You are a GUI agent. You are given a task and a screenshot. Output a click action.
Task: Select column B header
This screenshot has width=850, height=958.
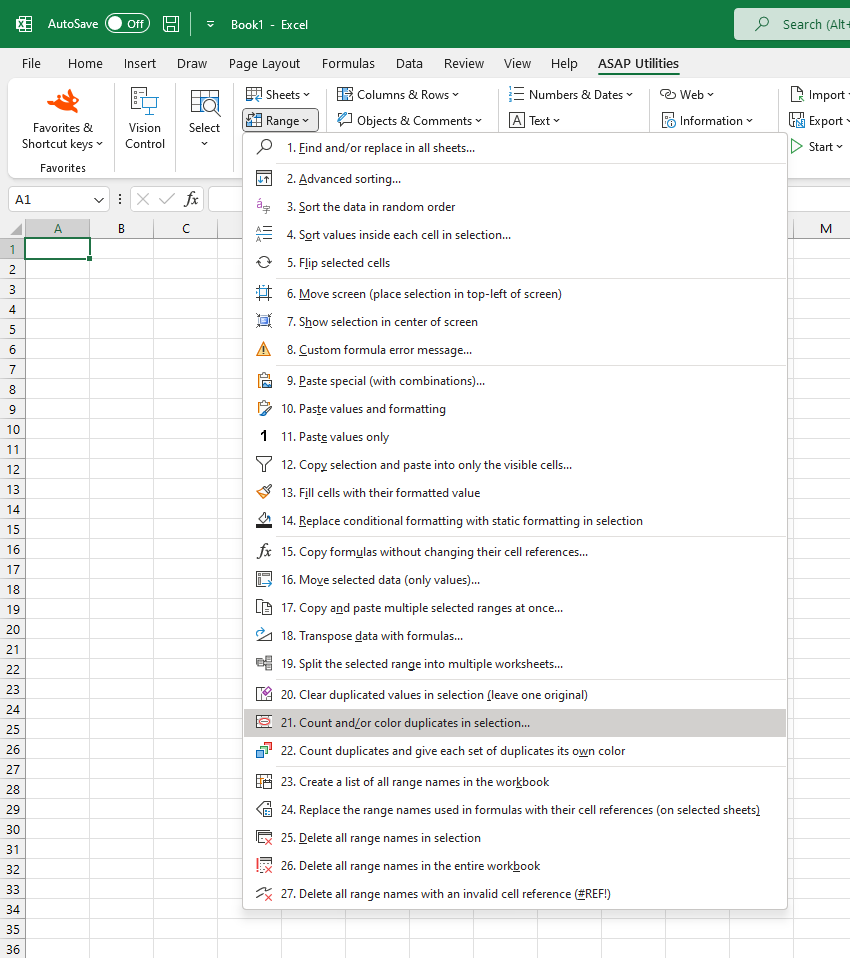click(x=122, y=229)
